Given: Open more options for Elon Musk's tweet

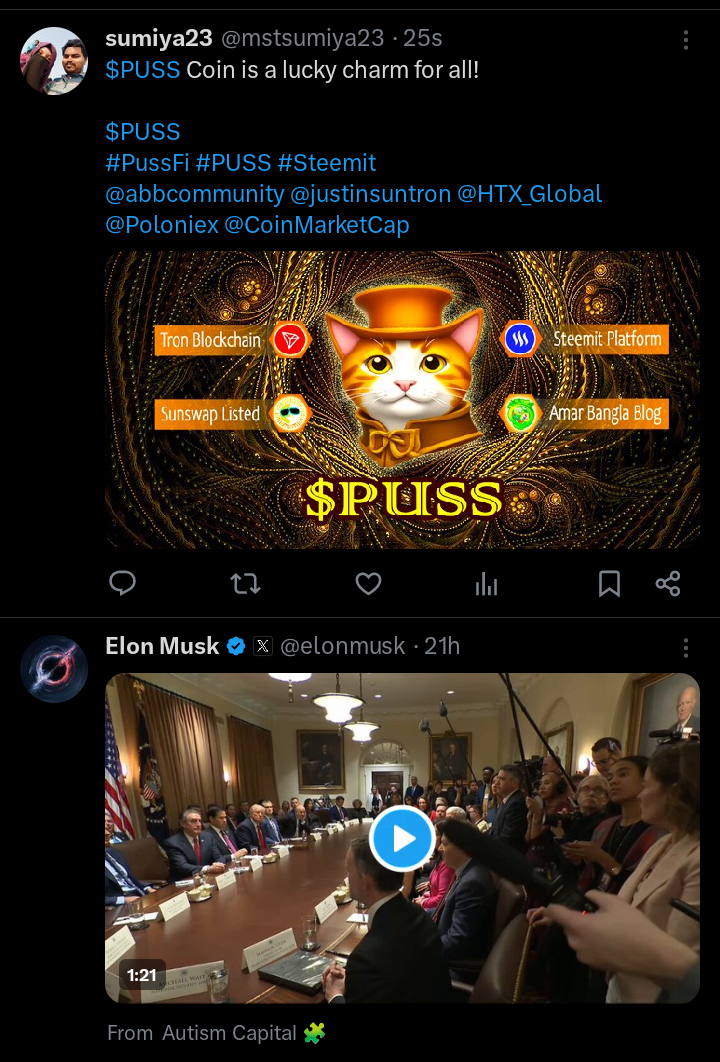Looking at the screenshot, I should click(685, 647).
